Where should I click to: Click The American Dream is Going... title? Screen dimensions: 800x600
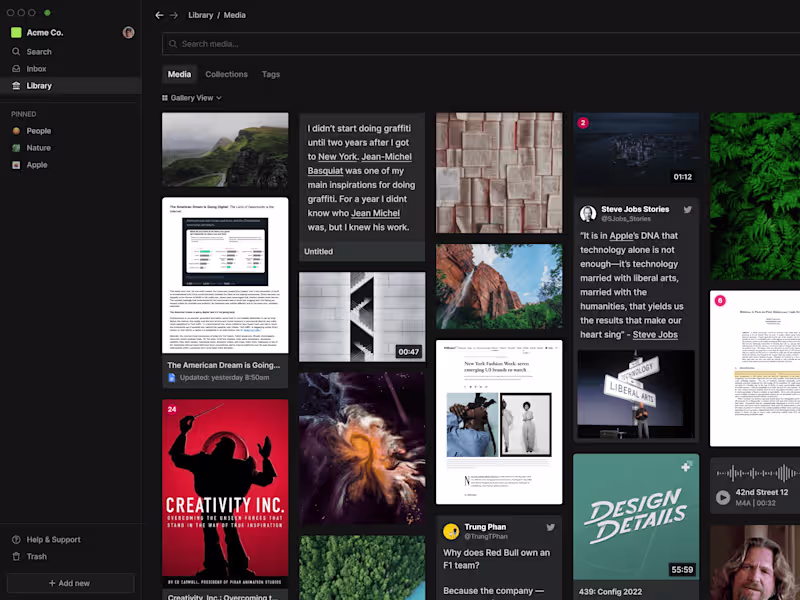tap(223, 365)
